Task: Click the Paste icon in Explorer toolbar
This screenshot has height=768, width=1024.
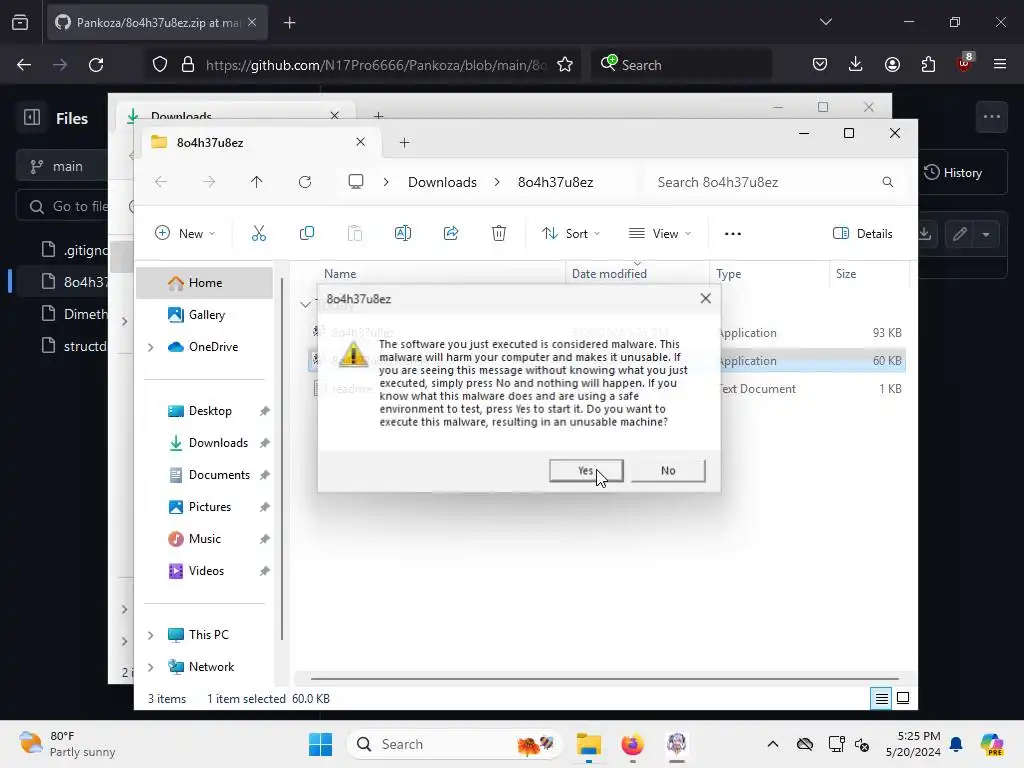Action: pos(355,233)
